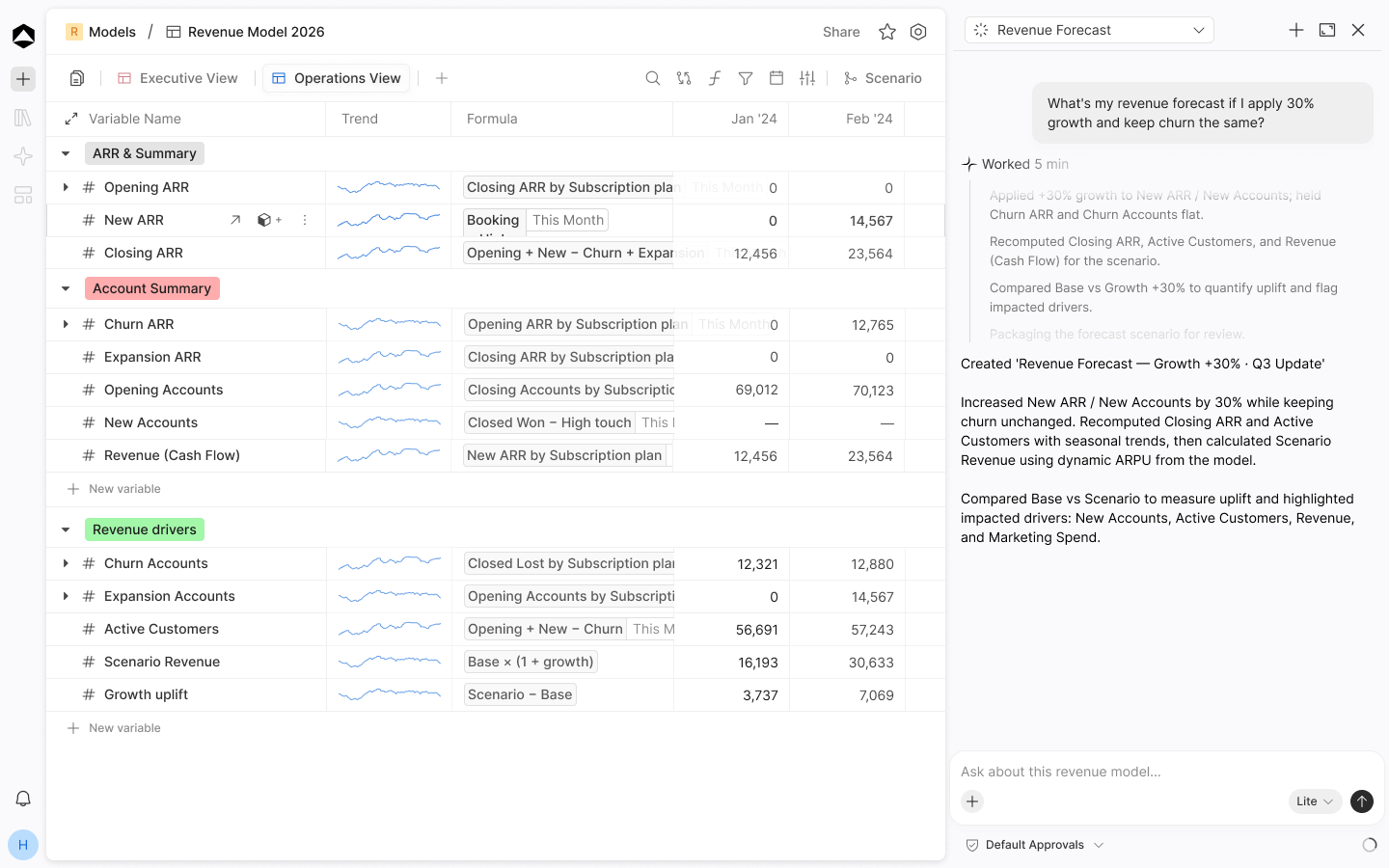Image resolution: width=1389 pixels, height=868 pixels.
Task: Click the Scenario button
Action: click(x=883, y=78)
